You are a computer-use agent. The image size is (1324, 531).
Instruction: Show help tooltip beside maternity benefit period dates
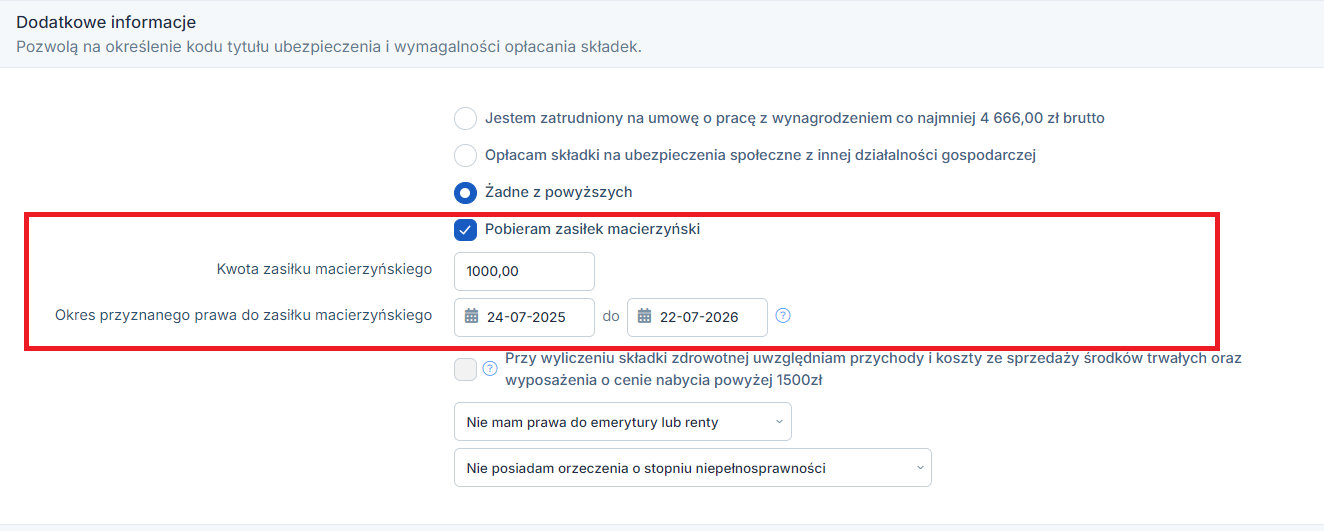[x=784, y=316]
